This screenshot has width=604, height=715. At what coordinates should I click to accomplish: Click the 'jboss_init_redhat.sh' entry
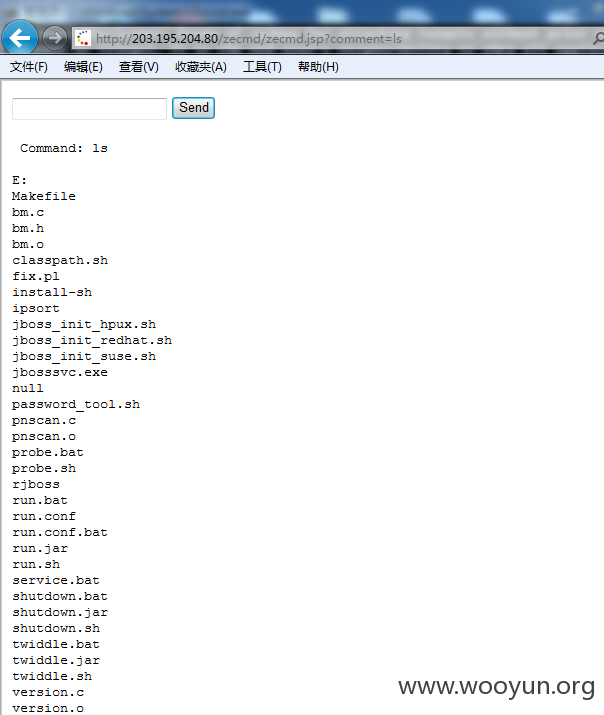pyautogui.click(x=92, y=340)
